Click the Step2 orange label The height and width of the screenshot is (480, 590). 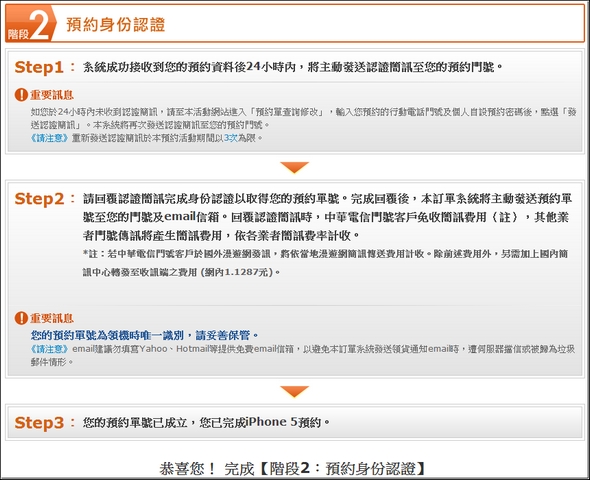39,199
